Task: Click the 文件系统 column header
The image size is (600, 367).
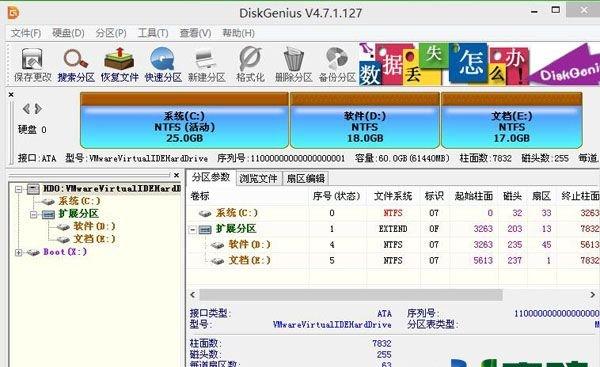Action: [x=393, y=196]
